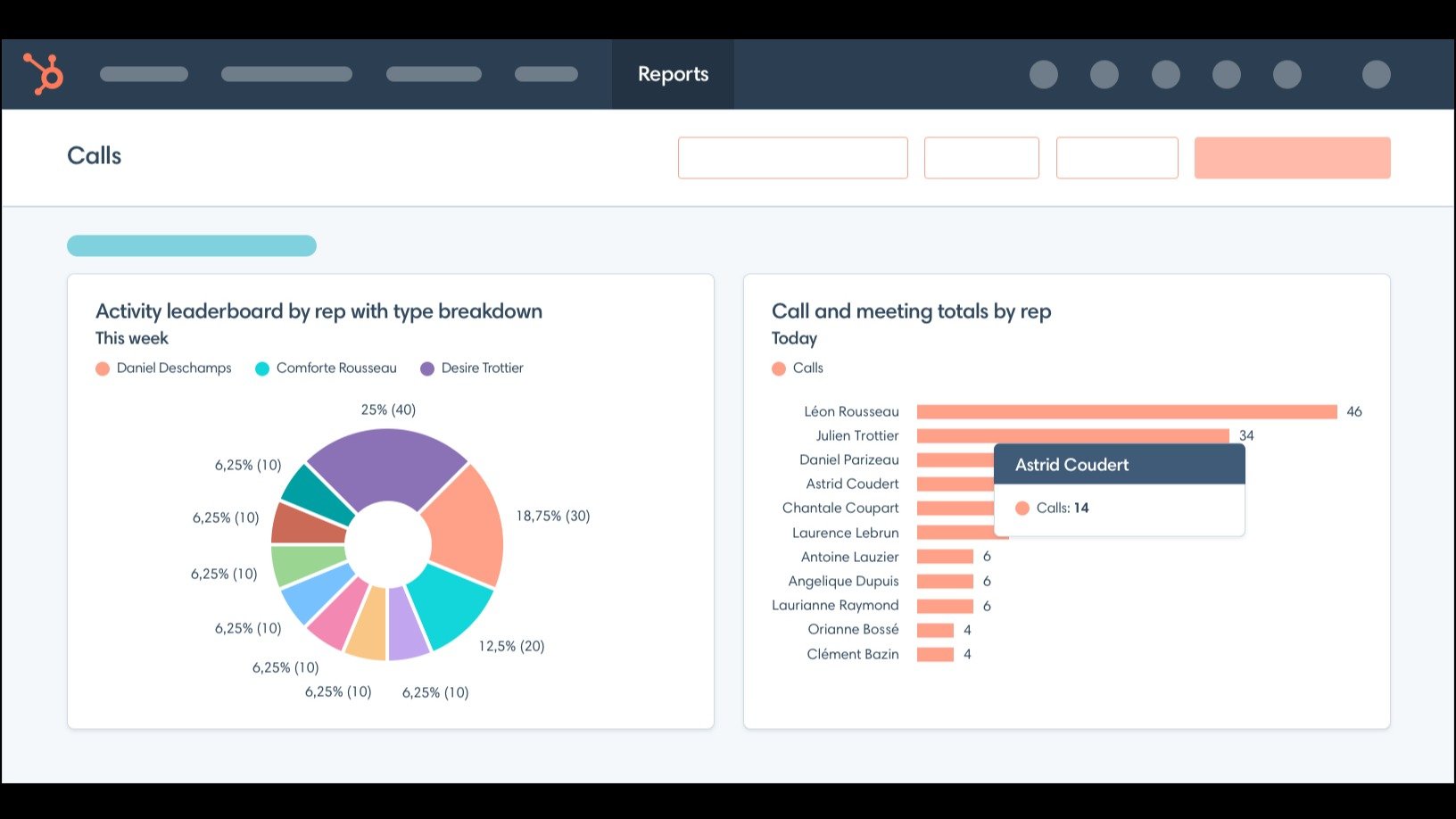The image size is (1456, 819).
Task: Click the Calls legend dot in bar chart
Action: (x=779, y=368)
